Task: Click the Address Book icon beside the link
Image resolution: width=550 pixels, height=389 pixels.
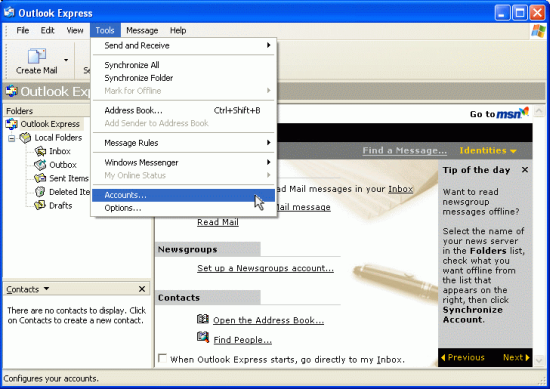Action: 203,319
